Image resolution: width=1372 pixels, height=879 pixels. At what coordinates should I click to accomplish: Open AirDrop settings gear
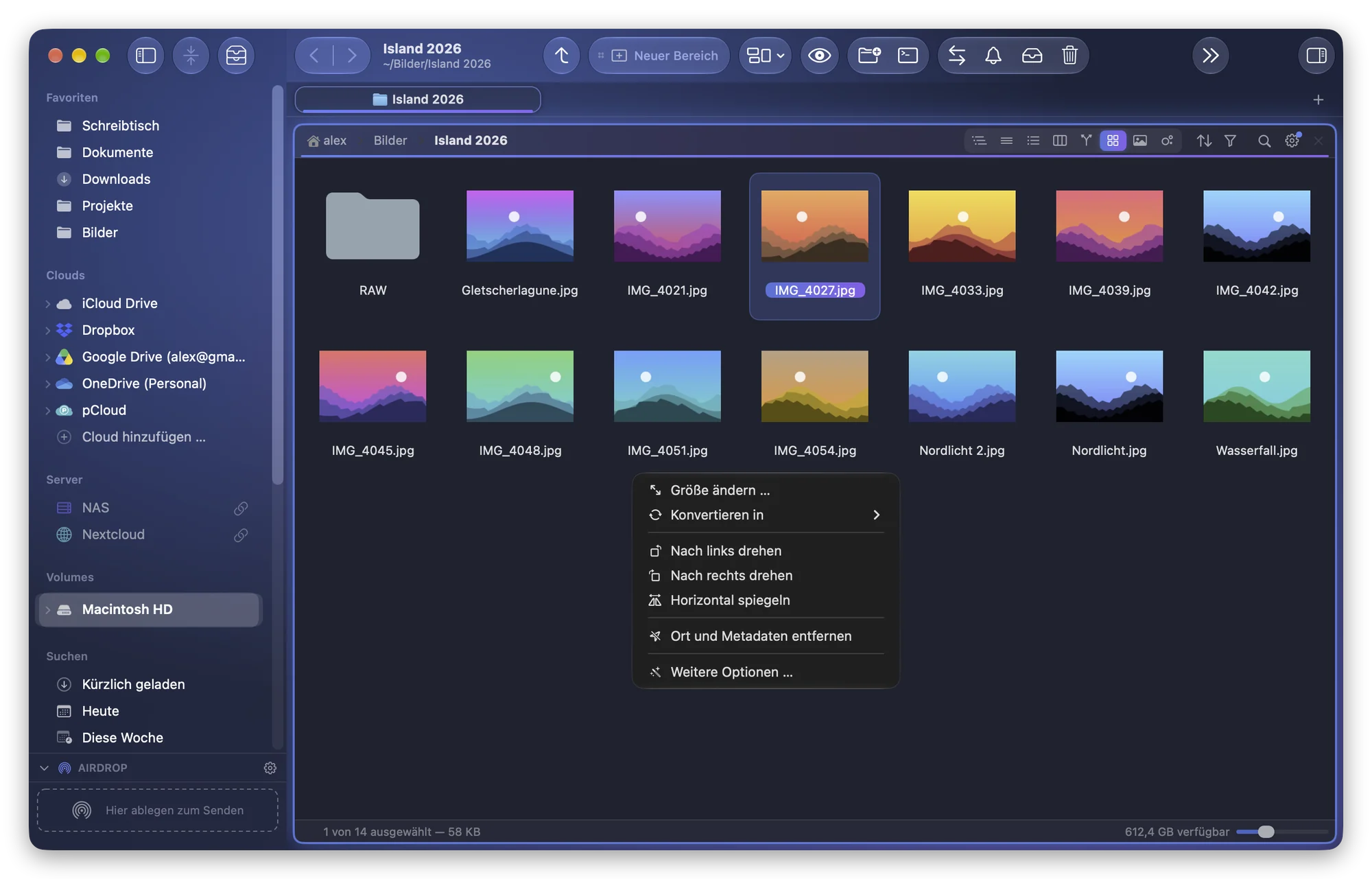pyautogui.click(x=270, y=769)
